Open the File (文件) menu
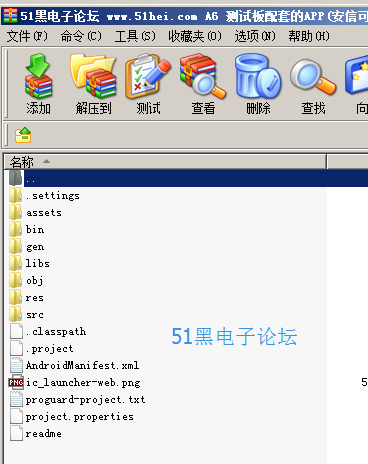The width and height of the screenshot is (368, 464). [27, 36]
